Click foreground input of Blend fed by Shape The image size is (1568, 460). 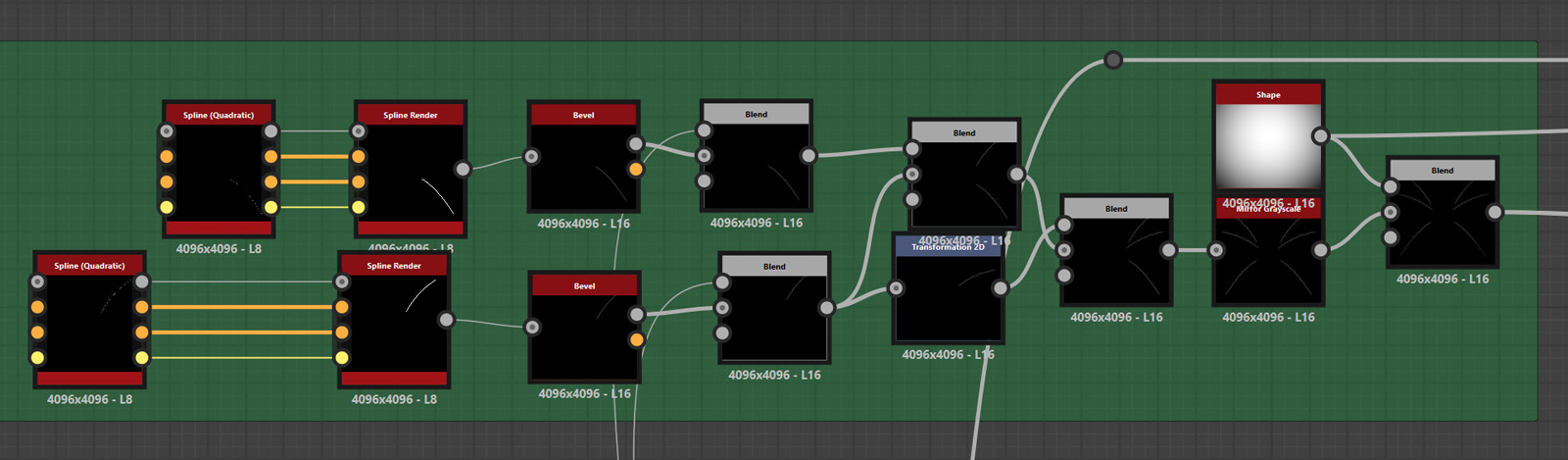(1390, 186)
